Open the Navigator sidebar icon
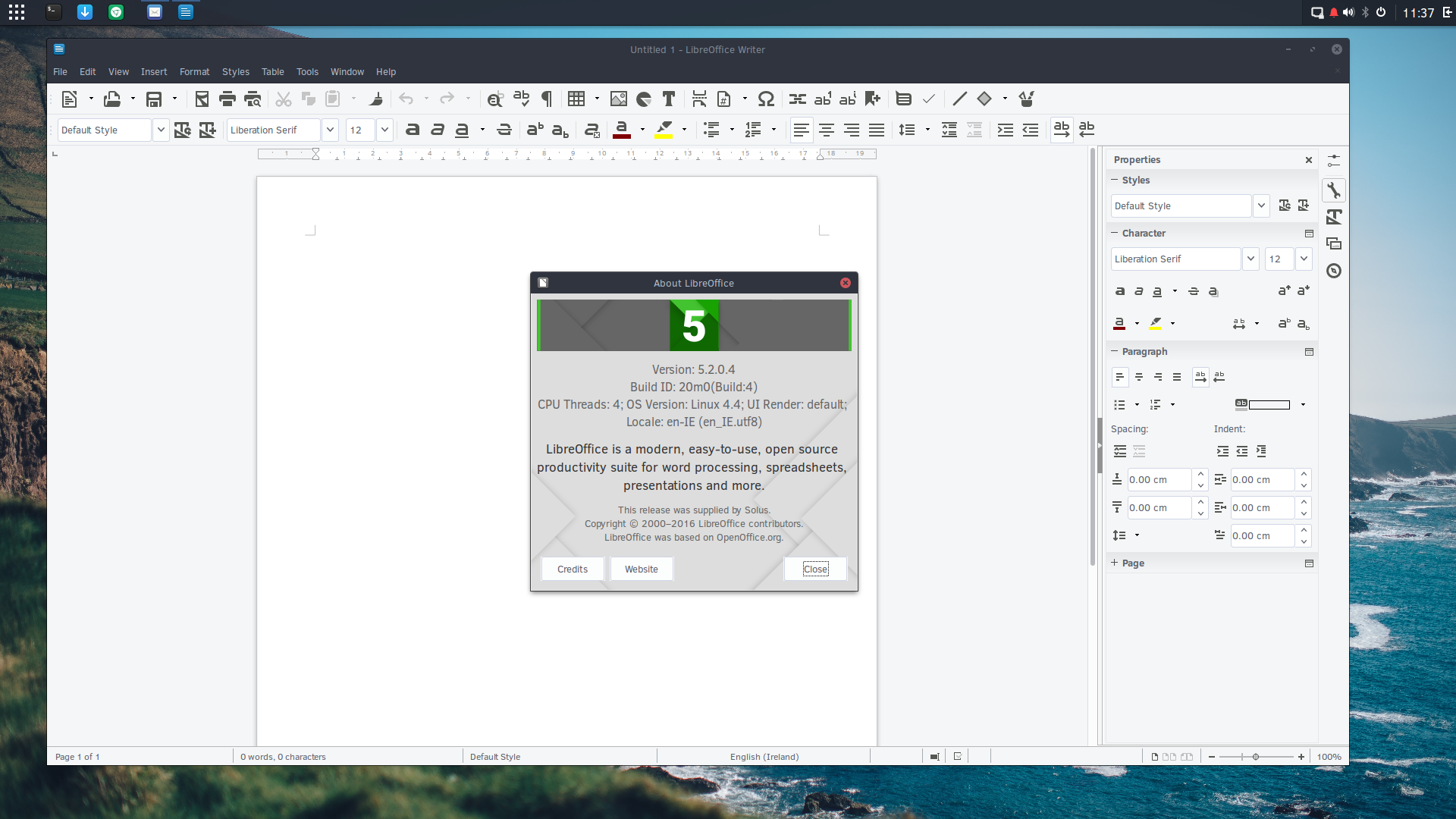This screenshot has width=1456, height=819. (x=1334, y=271)
